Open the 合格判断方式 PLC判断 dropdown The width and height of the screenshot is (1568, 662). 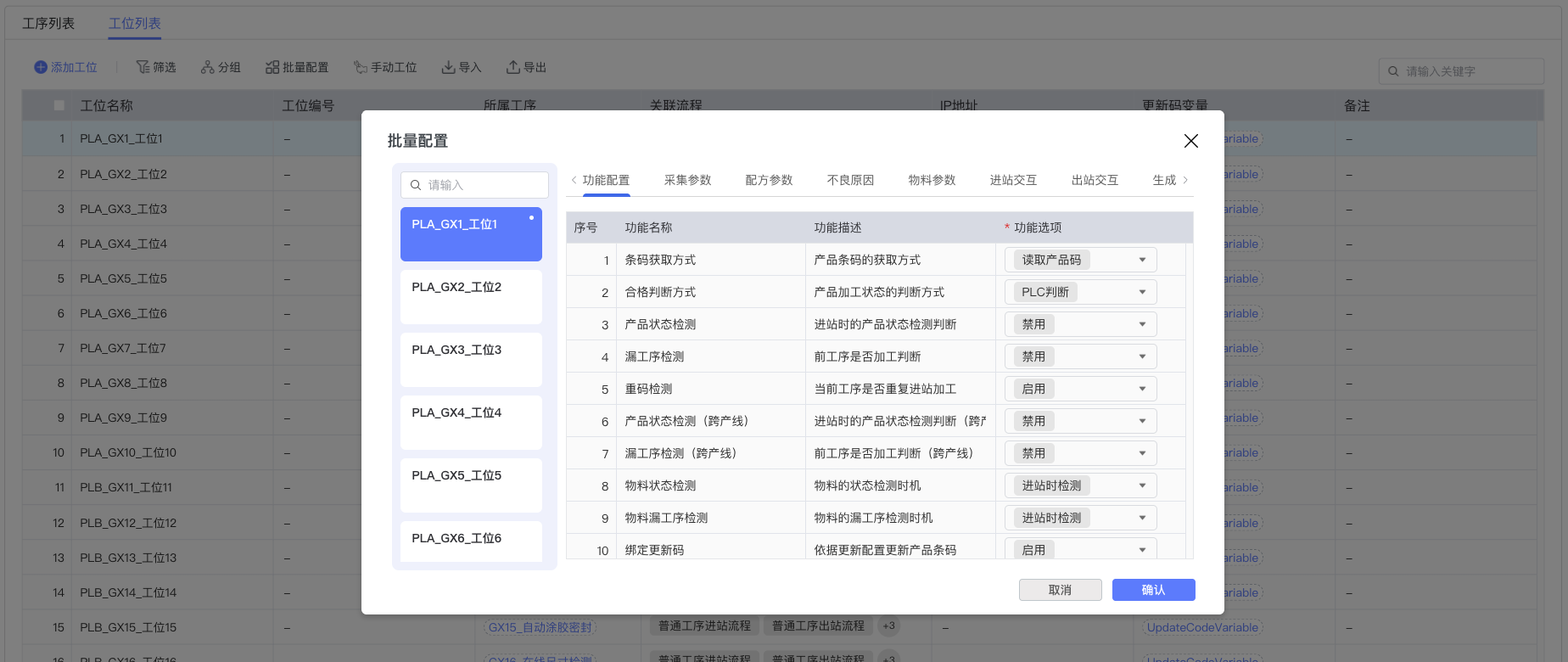pyautogui.click(x=1141, y=292)
